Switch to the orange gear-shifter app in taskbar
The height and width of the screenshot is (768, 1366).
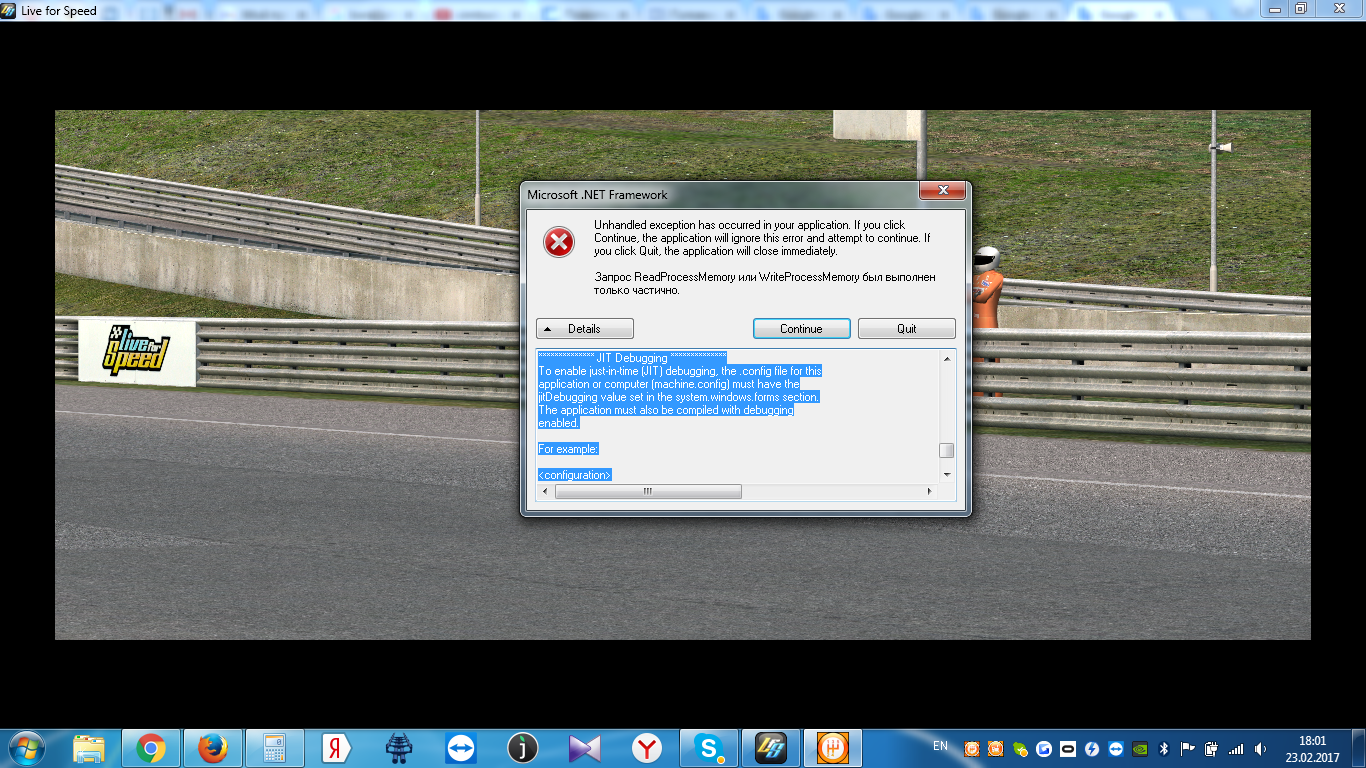[x=832, y=748]
